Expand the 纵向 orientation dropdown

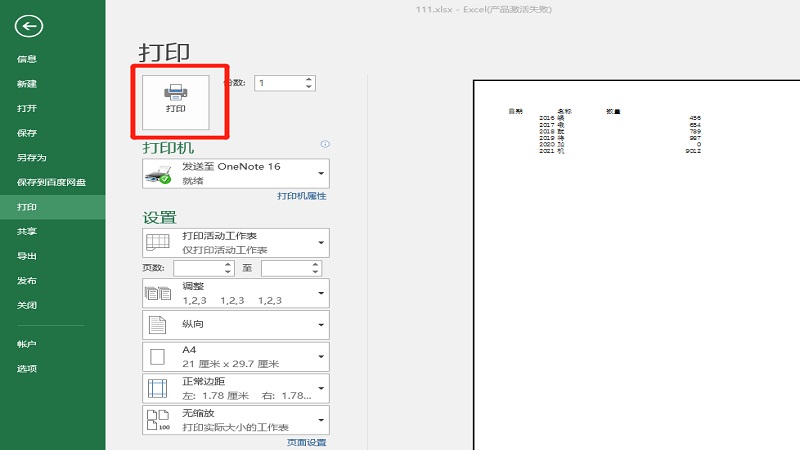coord(320,325)
